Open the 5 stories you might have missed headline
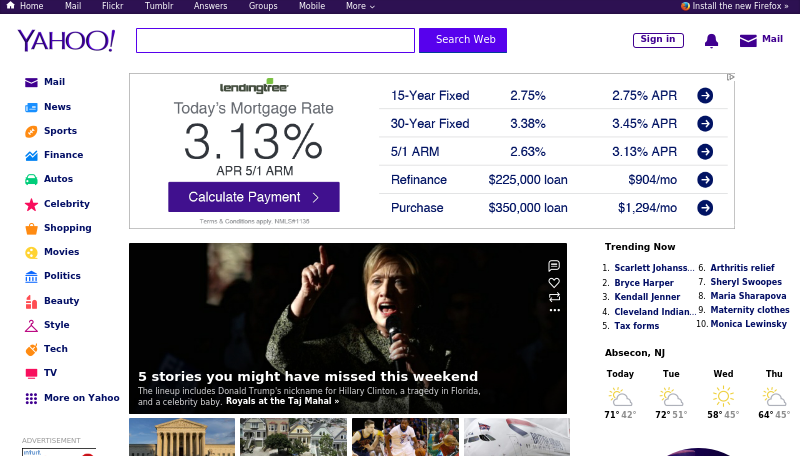This screenshot has width=800, height=456. (308, 376)
